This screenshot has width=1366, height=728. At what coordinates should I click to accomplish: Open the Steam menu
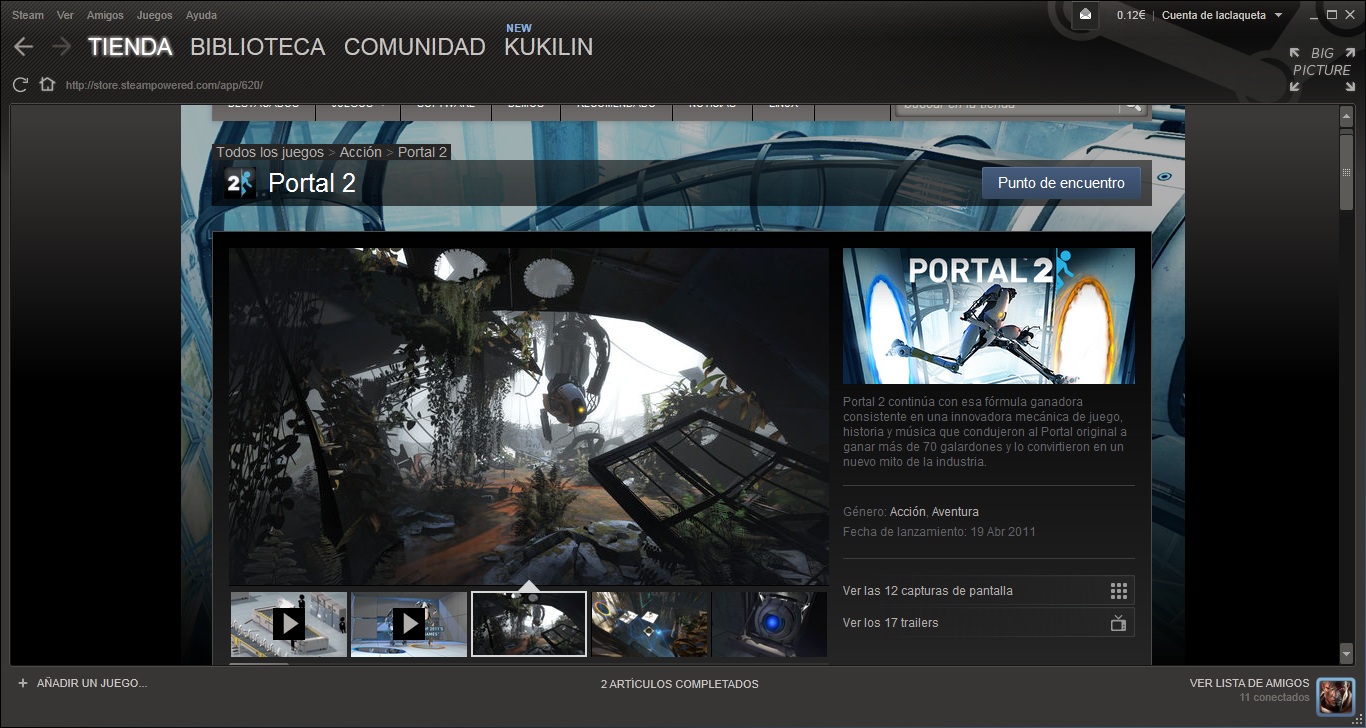coord(28,15)
